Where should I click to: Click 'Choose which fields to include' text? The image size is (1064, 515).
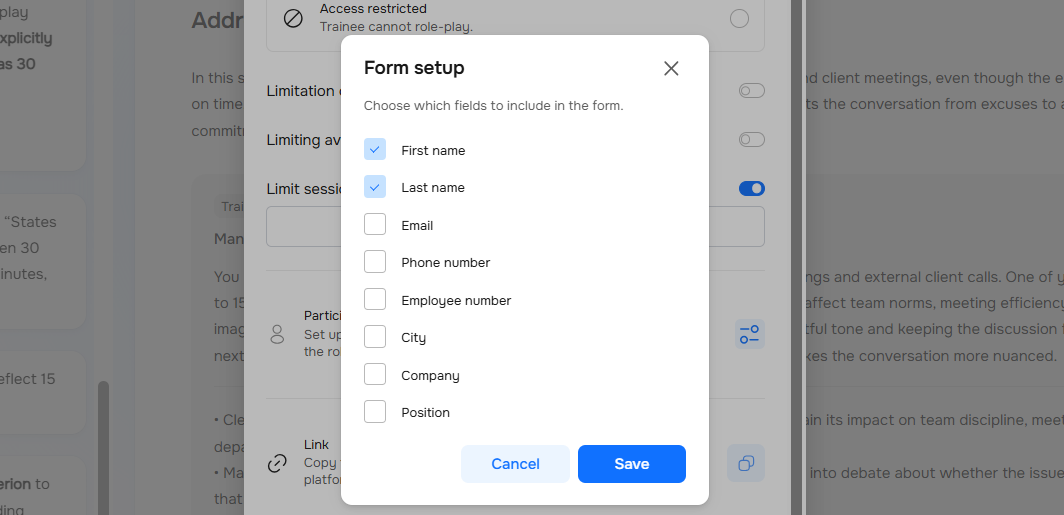tap(493, 106)
